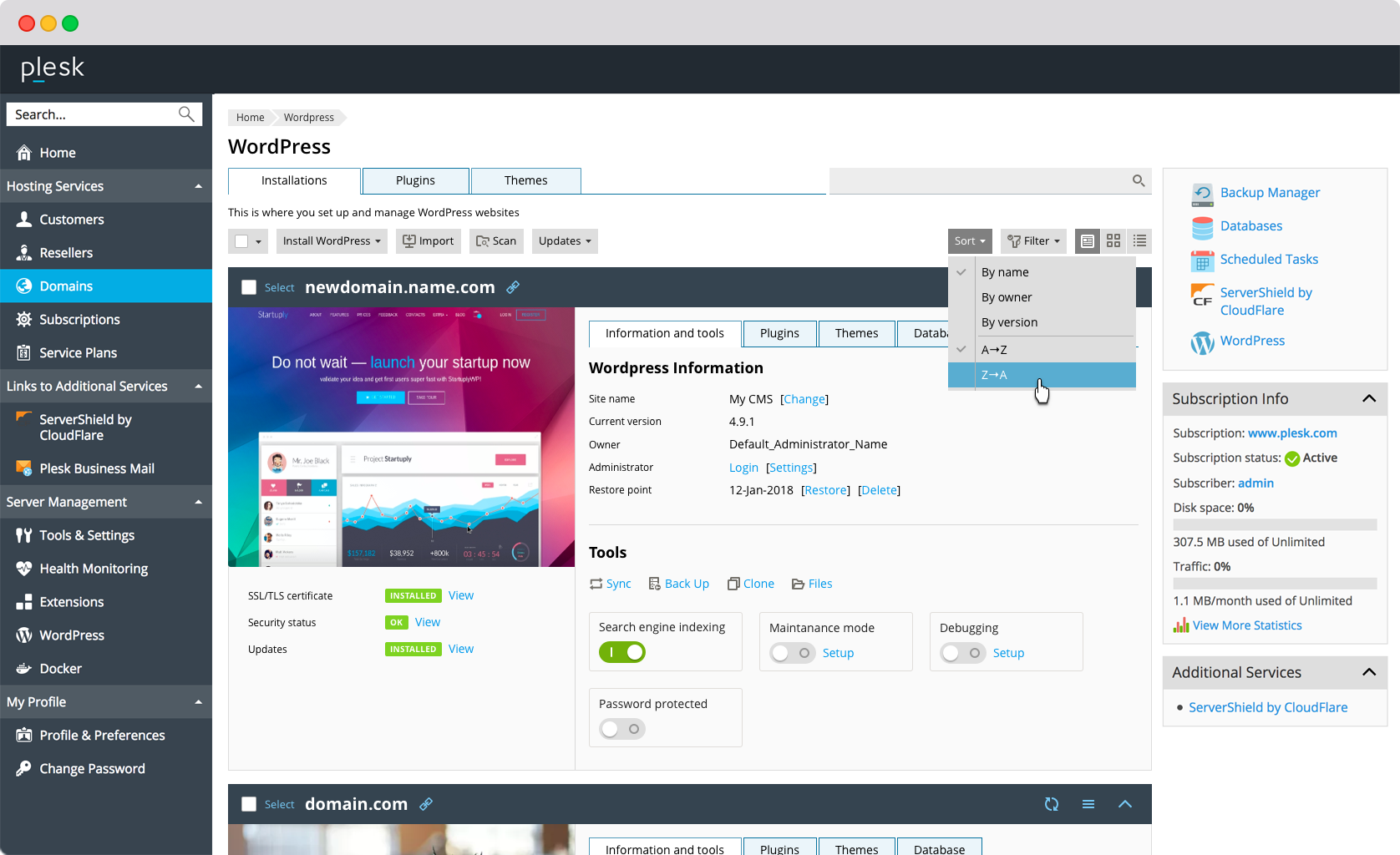
Task: Select domain.com checkbox
Action: pyautogui.click(x=249, y=804)
